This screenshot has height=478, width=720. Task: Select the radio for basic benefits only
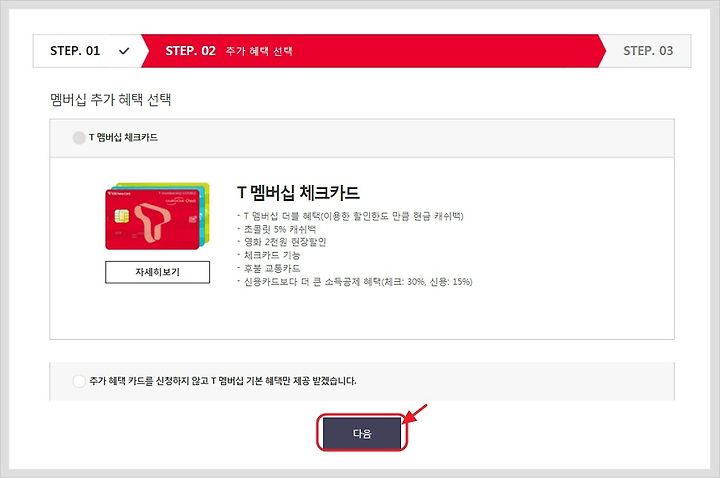point(79,381)
